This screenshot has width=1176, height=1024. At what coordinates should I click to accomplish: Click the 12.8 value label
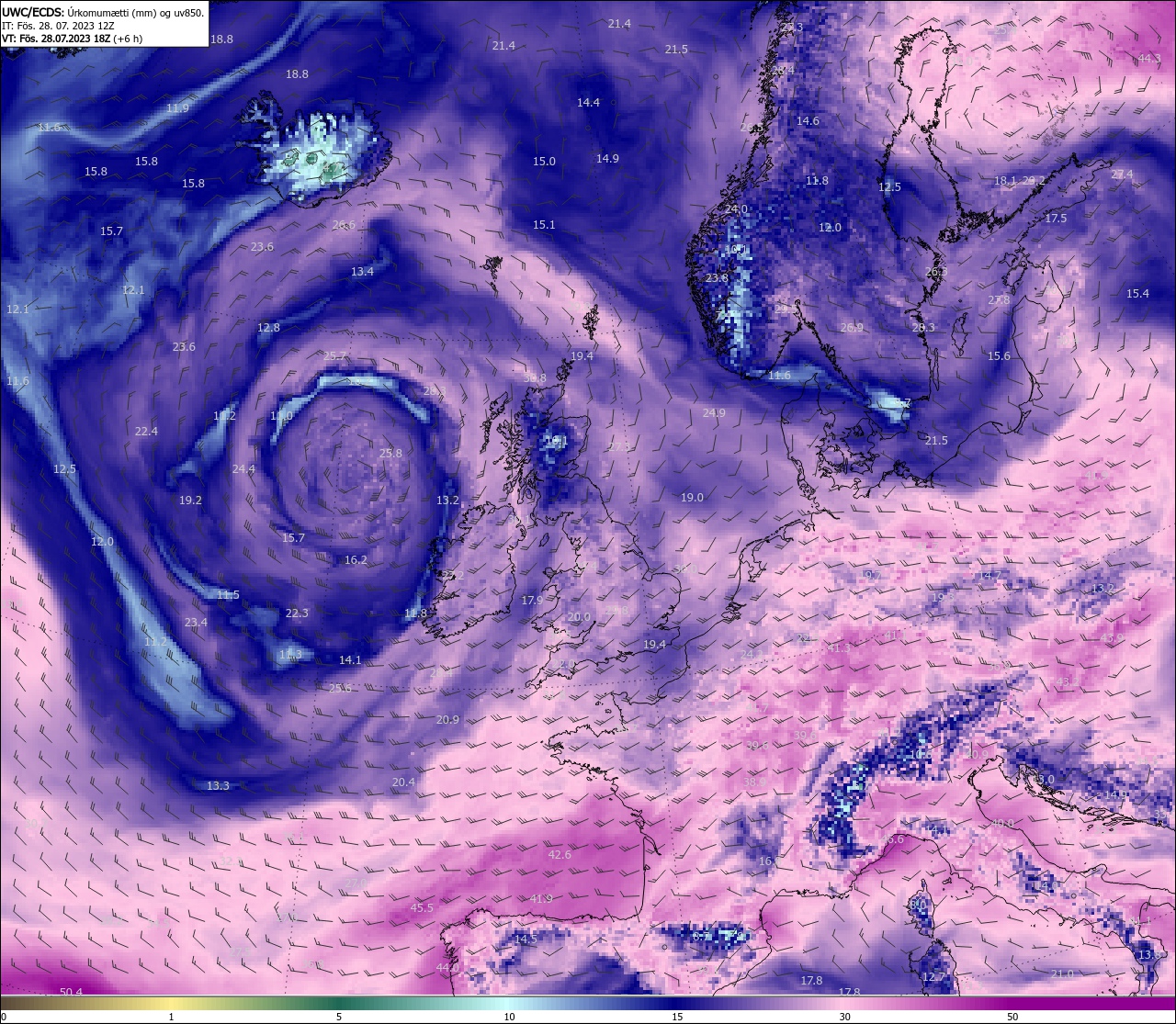(x=268, y=328)
